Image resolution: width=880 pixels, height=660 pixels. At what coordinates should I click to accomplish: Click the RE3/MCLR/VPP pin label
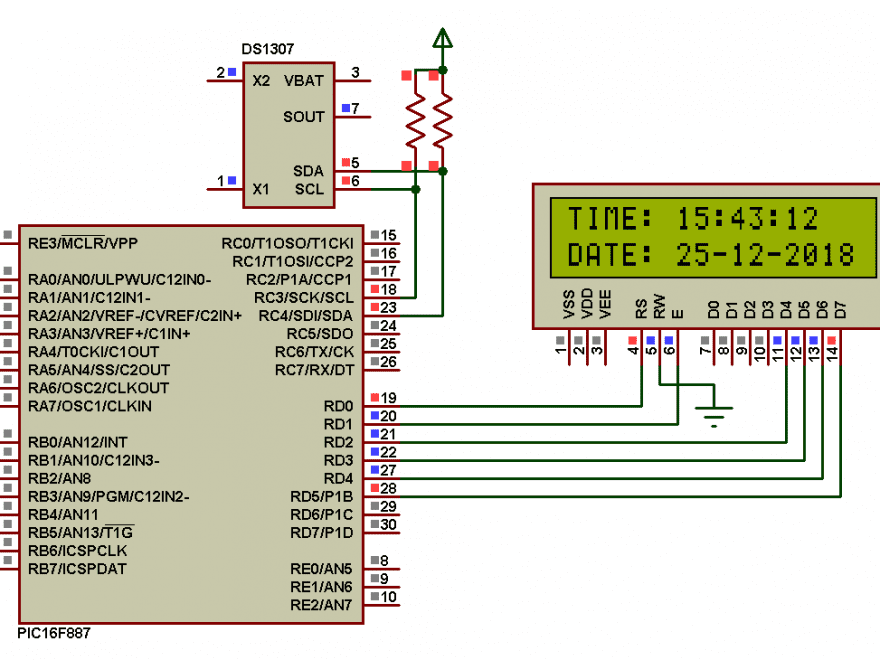pyautogui.click(x=83, y=243)
